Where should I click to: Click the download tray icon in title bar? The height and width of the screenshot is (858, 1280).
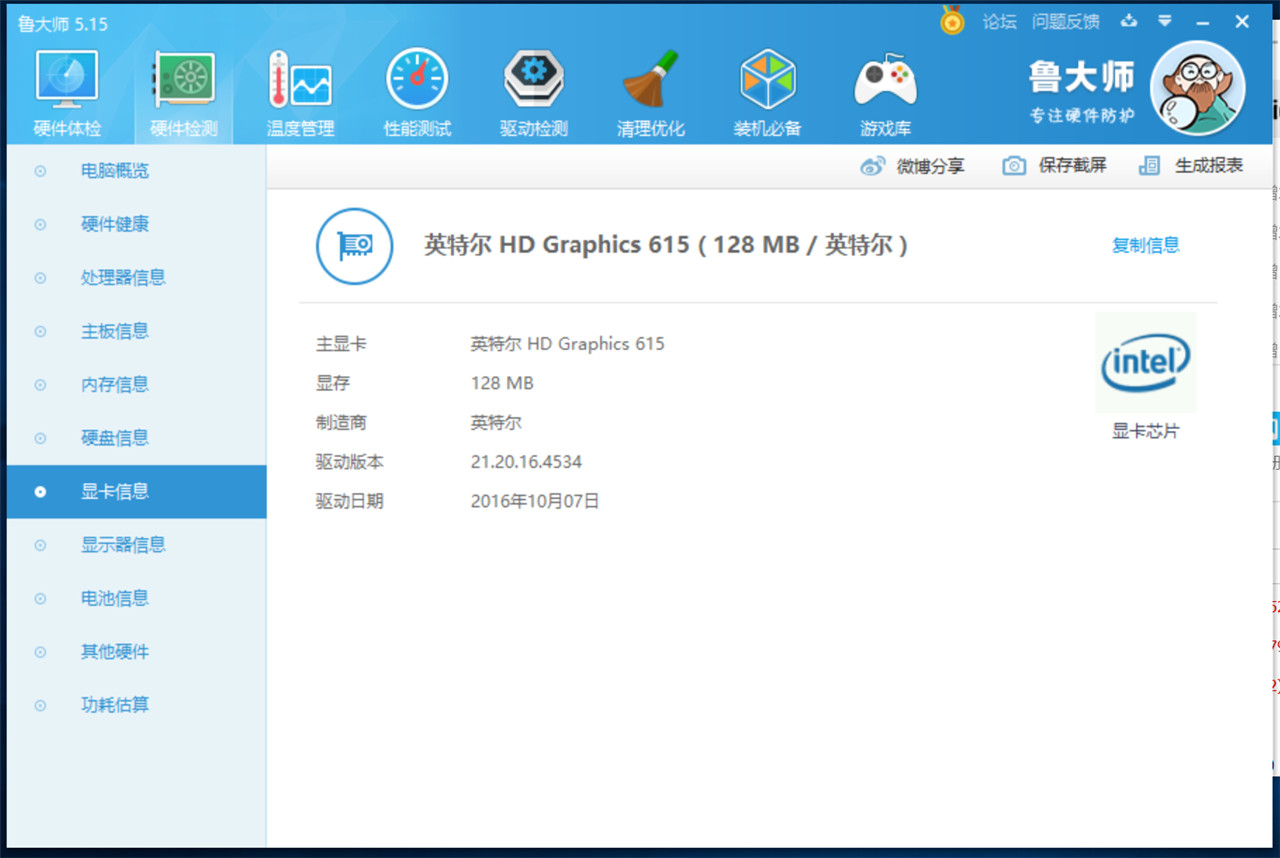(1129, 21)
